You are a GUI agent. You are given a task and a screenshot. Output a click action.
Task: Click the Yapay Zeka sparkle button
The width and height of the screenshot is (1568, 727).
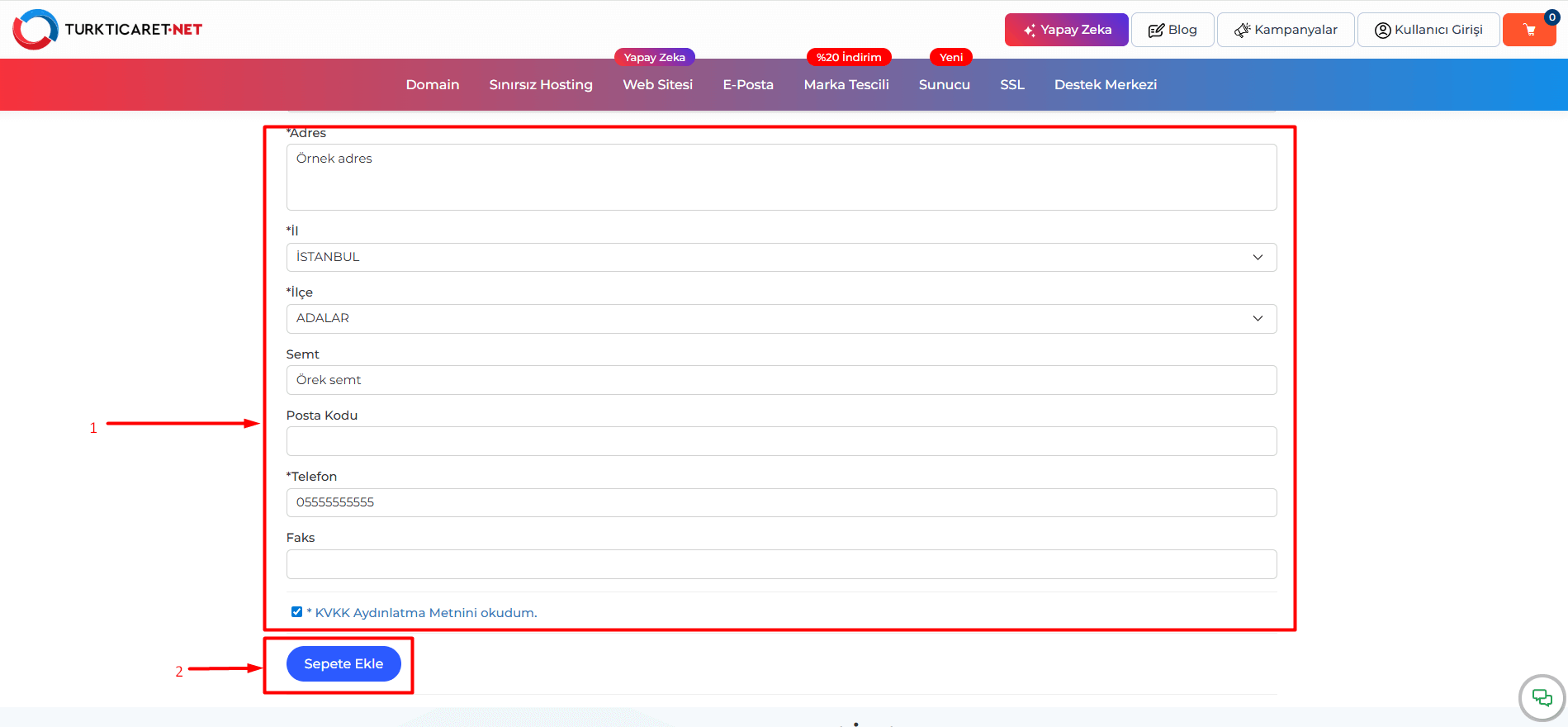point(1066,30)
